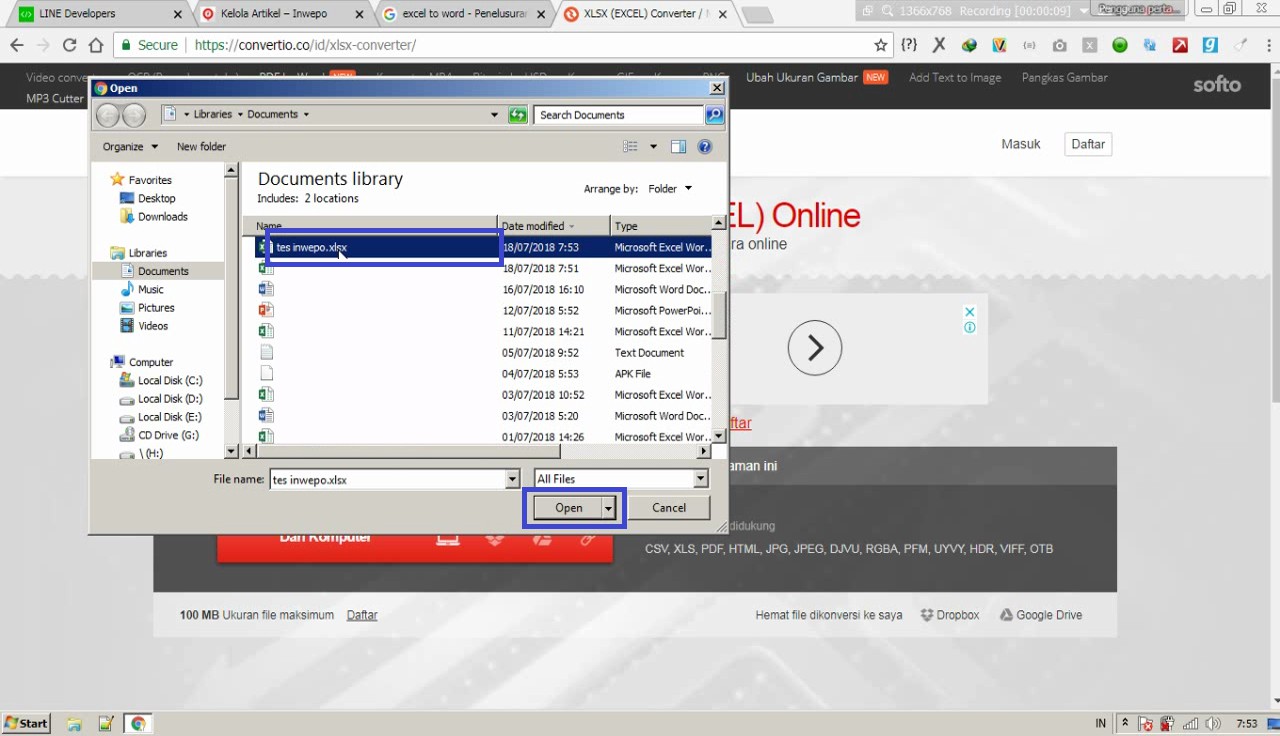Viewport: 1280px width, 736px height.
Task: Expand the Arrange by Folder dropdown
Action: [670, 188]
